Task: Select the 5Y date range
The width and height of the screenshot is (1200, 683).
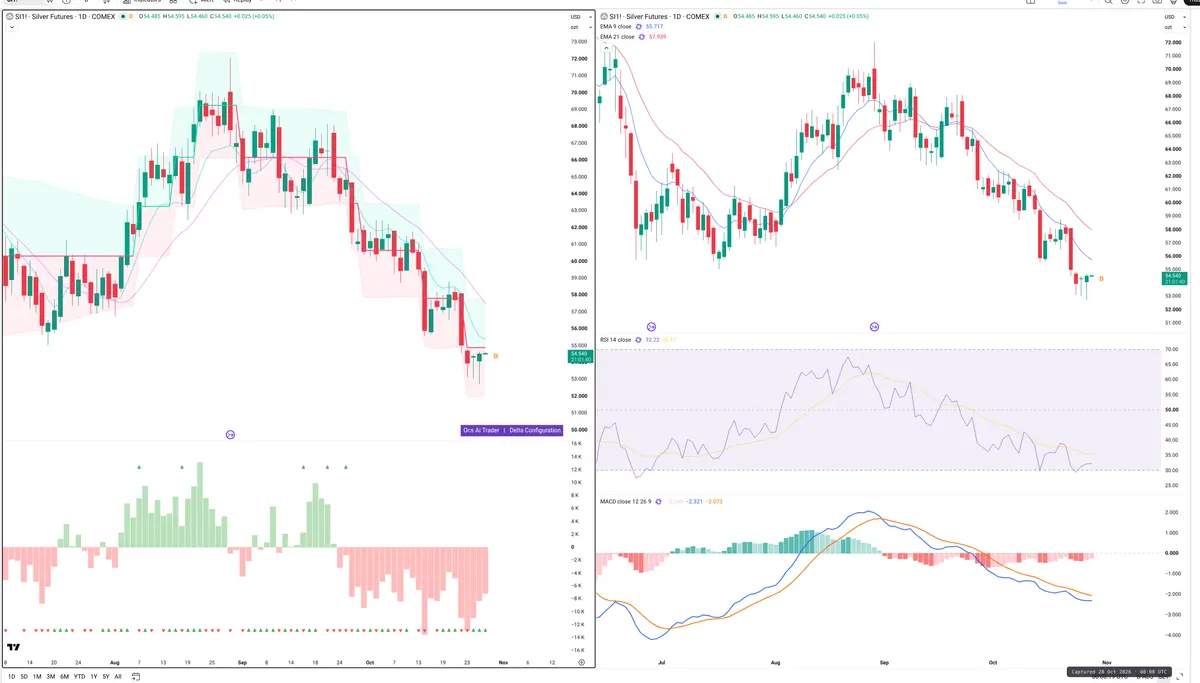Action: 106,677
